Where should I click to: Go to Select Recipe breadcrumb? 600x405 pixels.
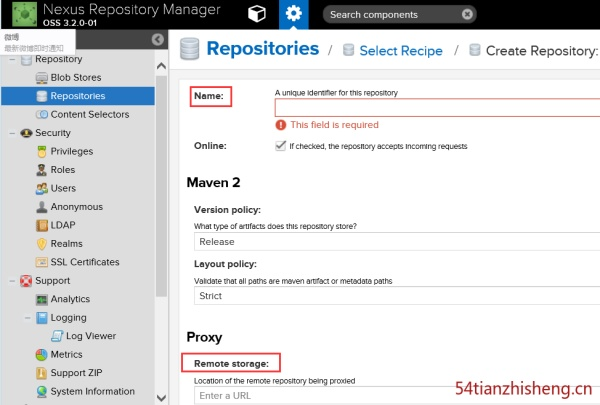pos(401,51)
